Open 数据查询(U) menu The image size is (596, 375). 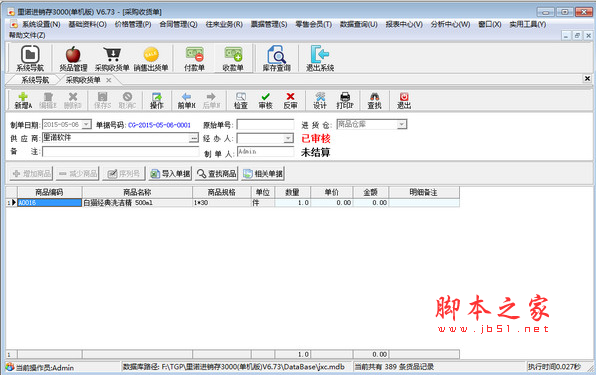[x=359, y=24]
